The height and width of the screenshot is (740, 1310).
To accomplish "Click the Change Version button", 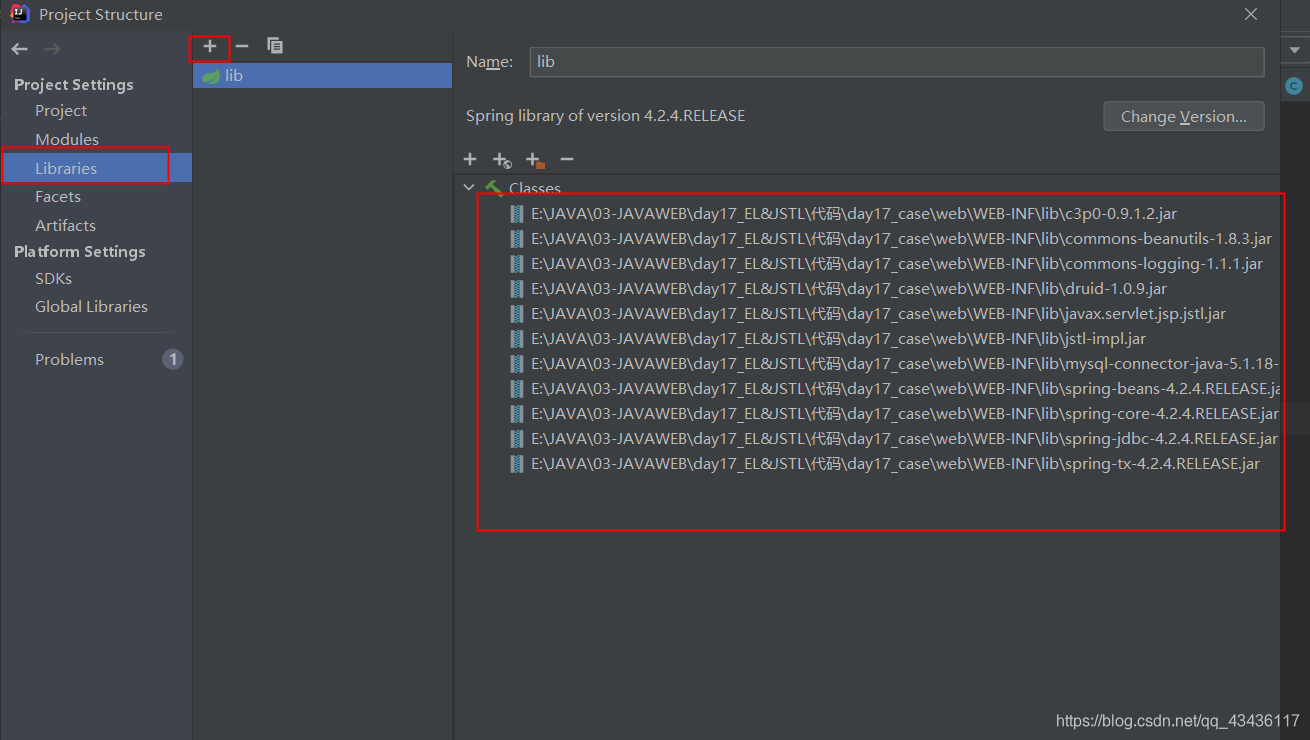I will click(1184, 116).
